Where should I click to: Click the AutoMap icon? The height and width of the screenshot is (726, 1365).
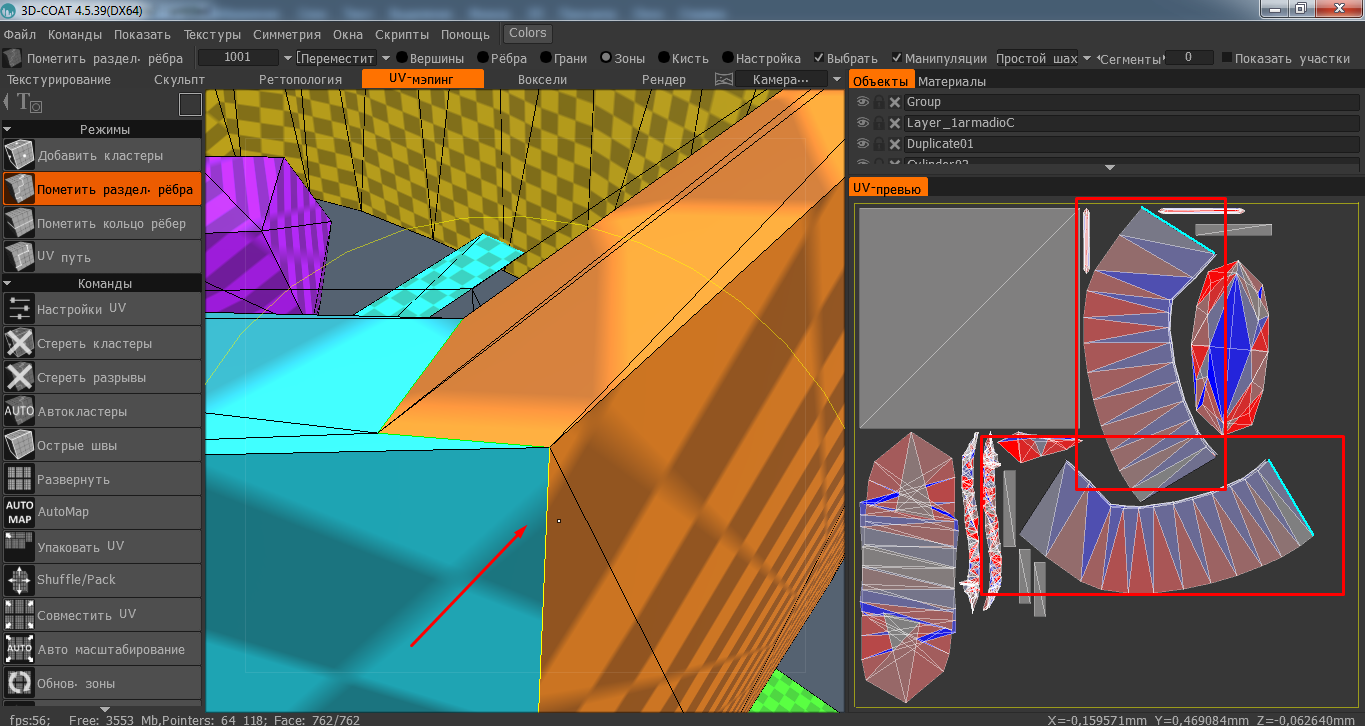click(x=19, y=512)
